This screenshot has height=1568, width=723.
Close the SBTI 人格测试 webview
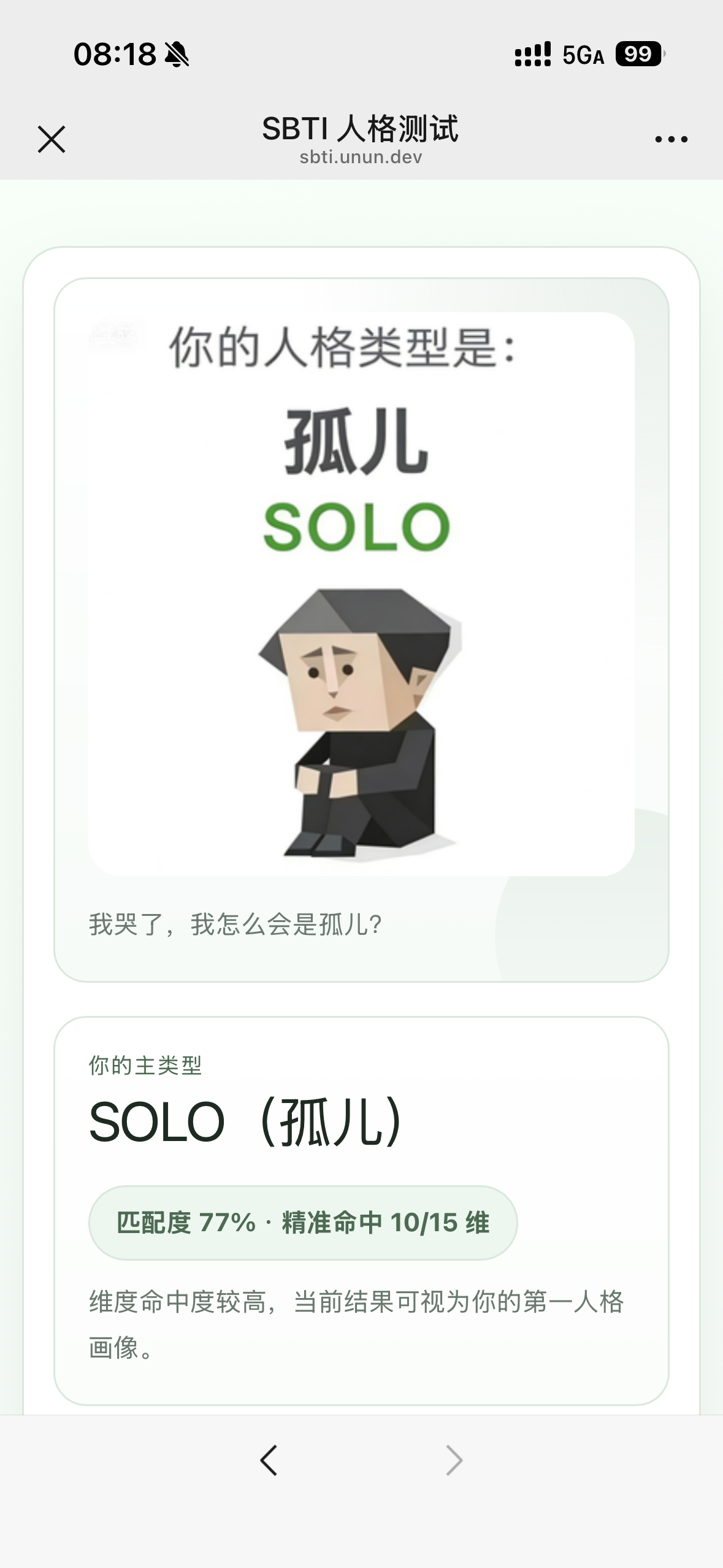point(52,139)
